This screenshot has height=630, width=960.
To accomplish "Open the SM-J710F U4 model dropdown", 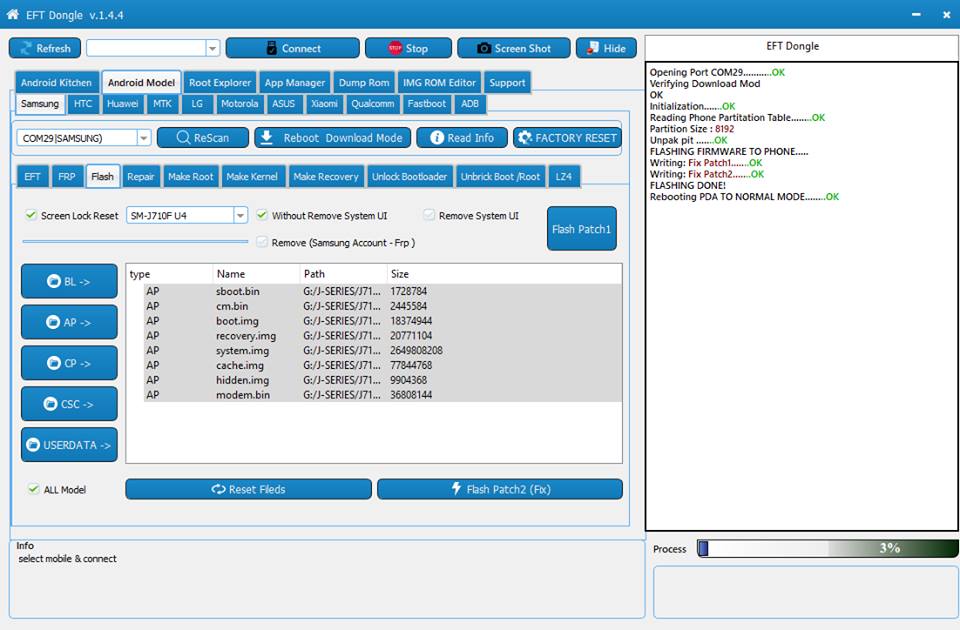I will [241, 216].
